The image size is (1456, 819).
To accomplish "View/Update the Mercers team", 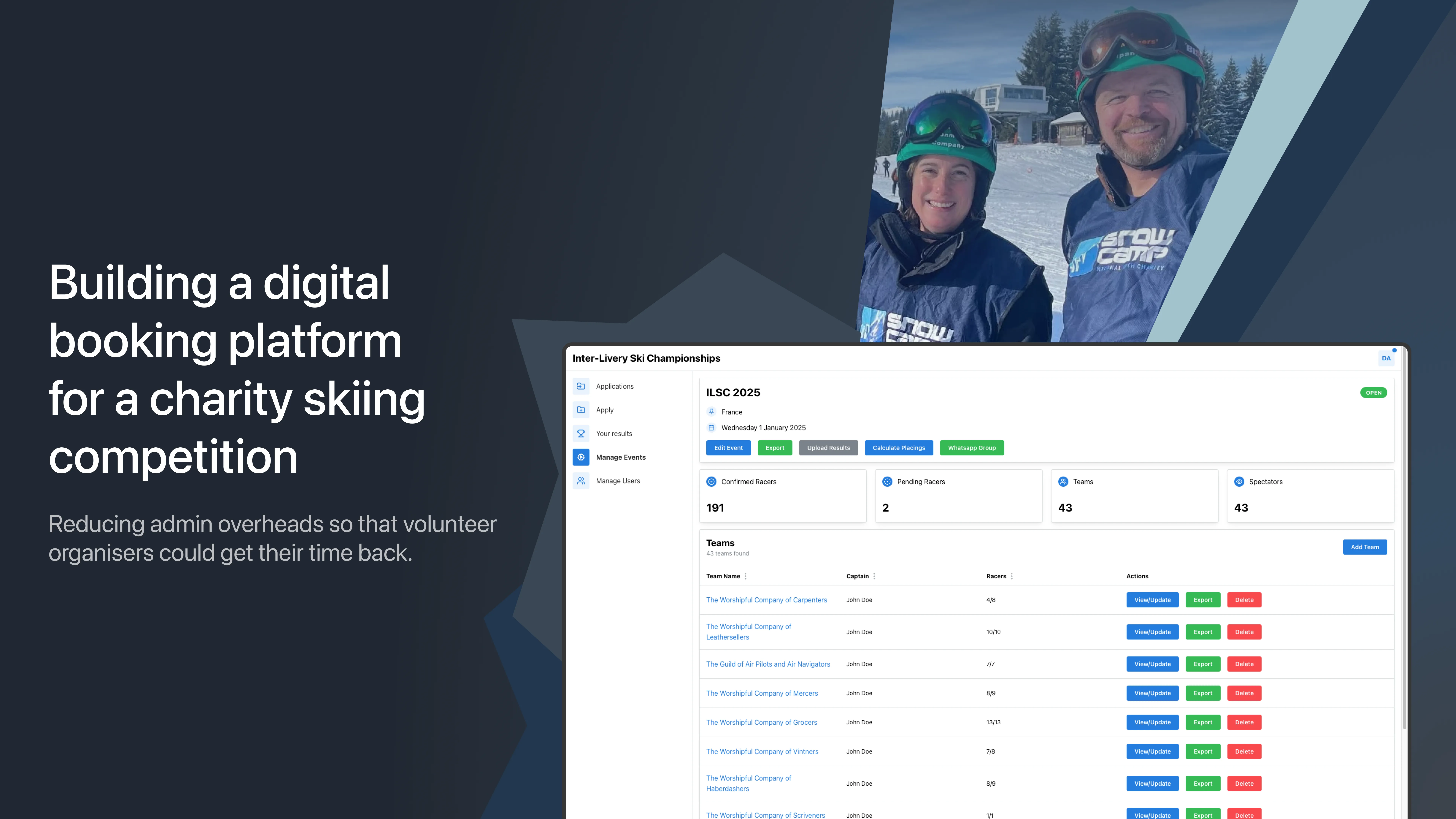I will coord(1152,693).
